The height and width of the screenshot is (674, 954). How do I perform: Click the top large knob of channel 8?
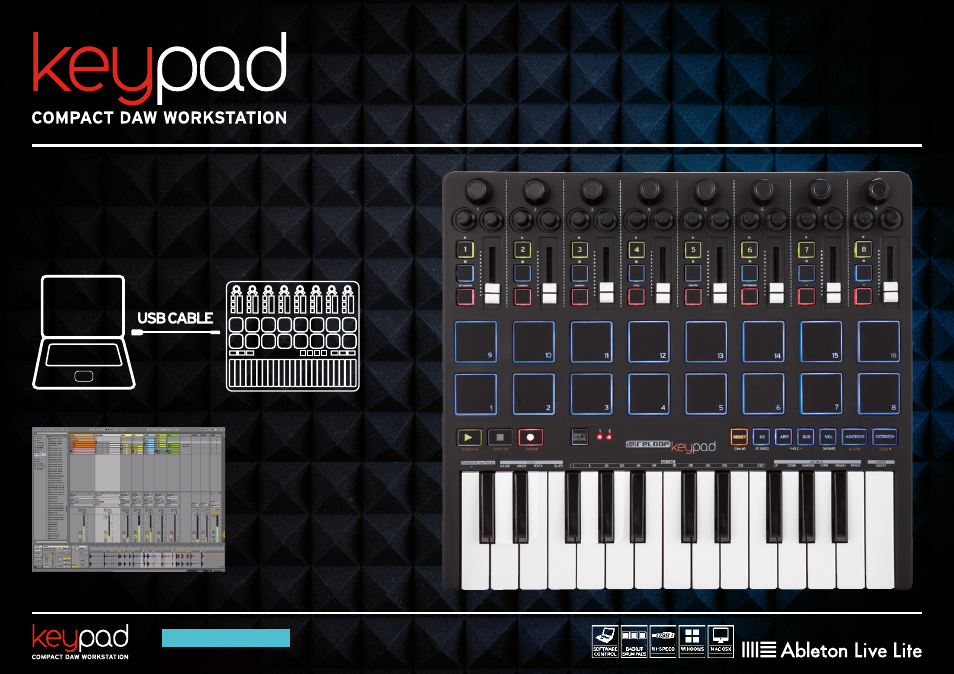[877, 190]
